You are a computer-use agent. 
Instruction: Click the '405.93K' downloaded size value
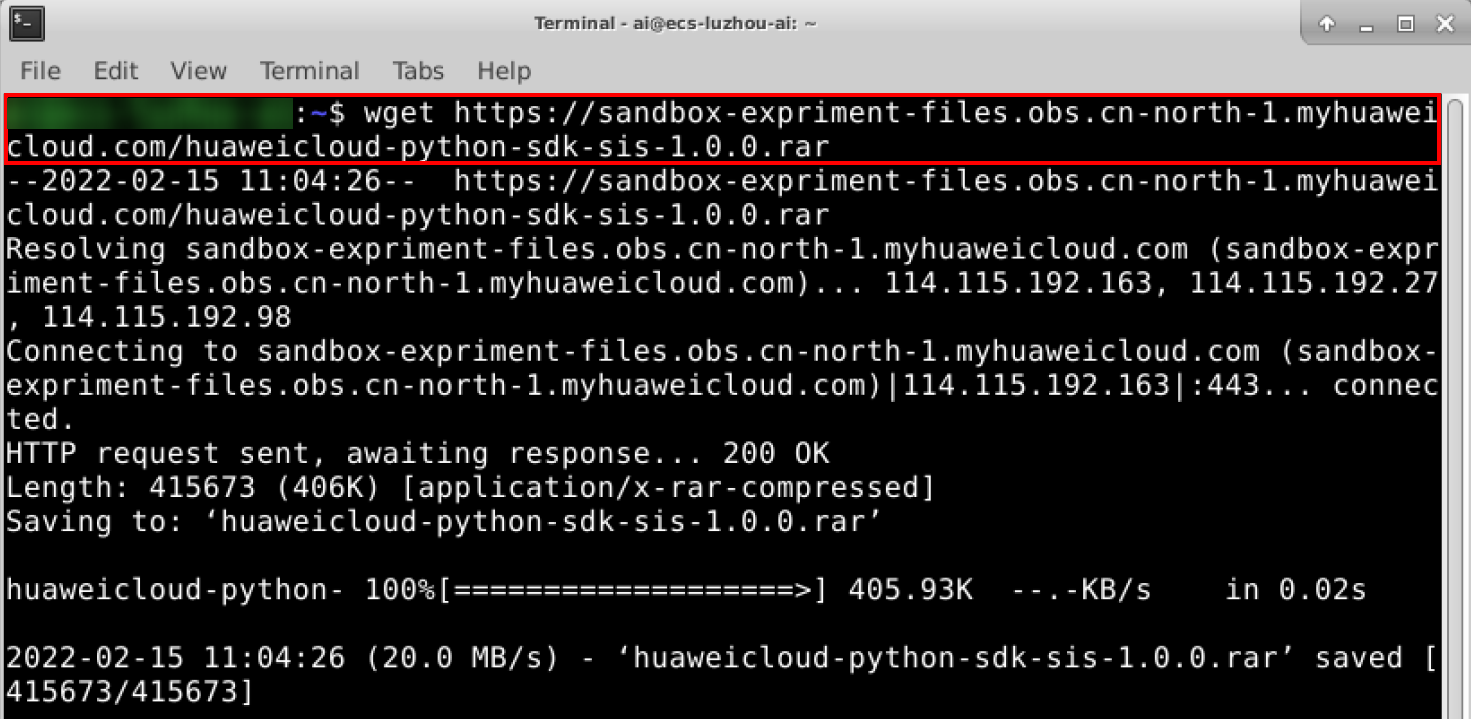point(910,590)
